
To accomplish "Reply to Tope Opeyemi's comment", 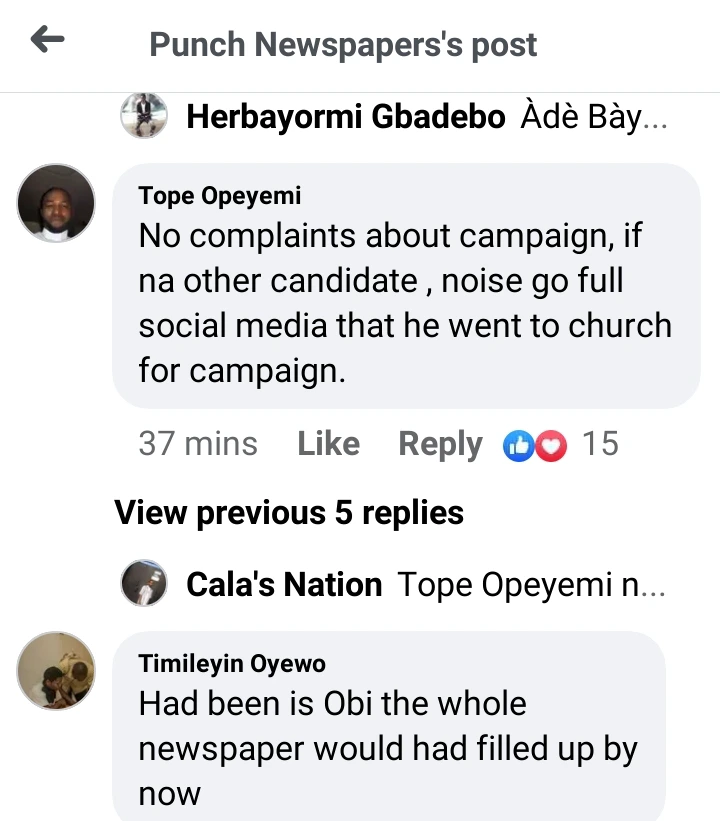I will click(440, 444).
